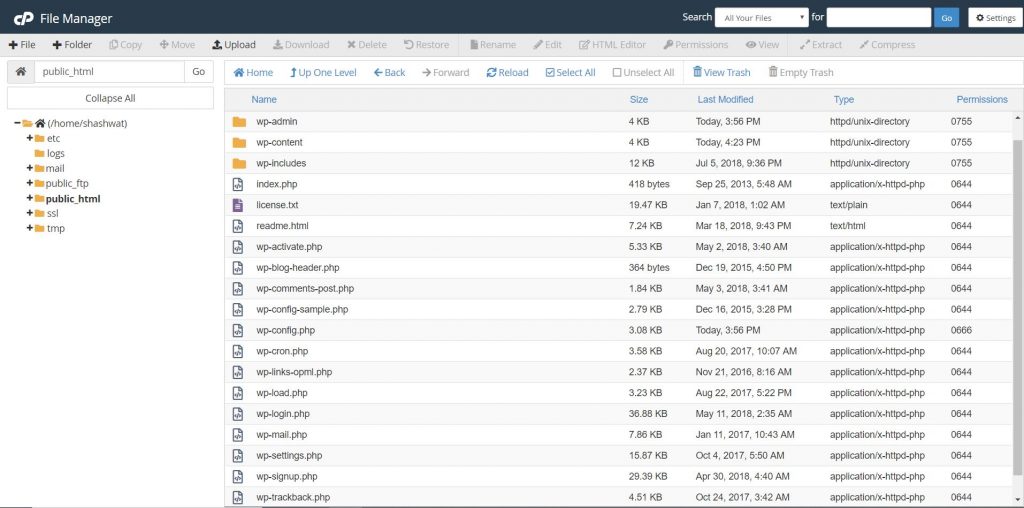Click the View eye button
The image size is (1024, 508).
[762, 44]
